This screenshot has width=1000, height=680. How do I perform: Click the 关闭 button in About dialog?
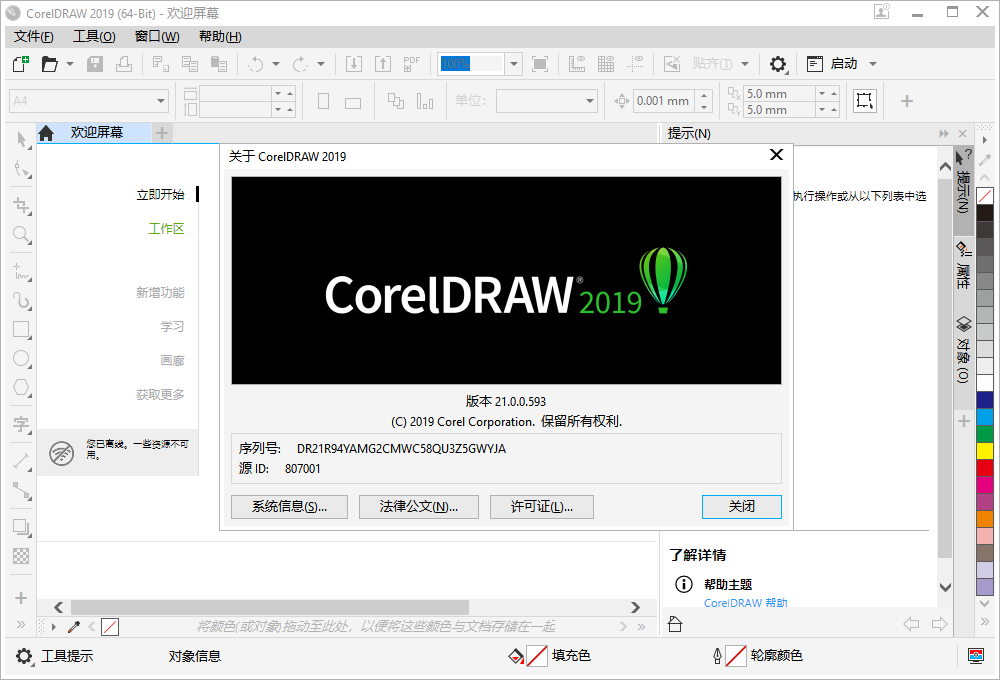tap(741, 506)
